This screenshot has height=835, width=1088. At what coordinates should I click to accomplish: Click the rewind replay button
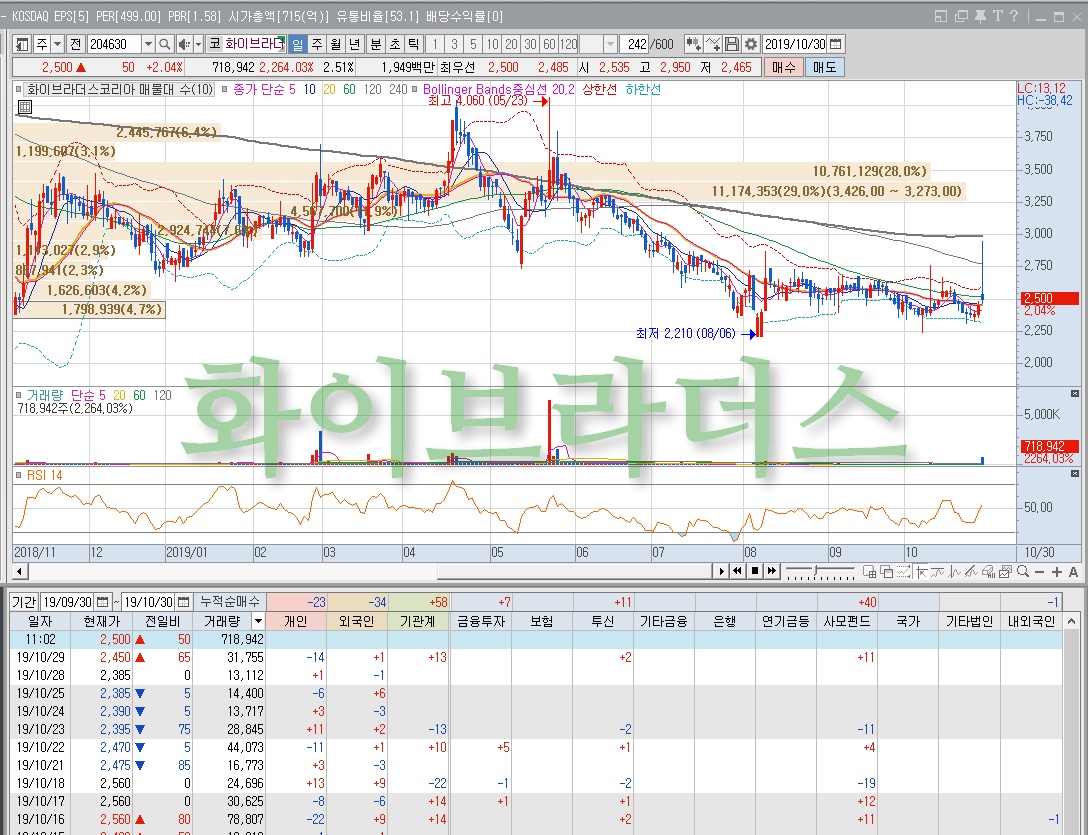[x=738, y=571]
